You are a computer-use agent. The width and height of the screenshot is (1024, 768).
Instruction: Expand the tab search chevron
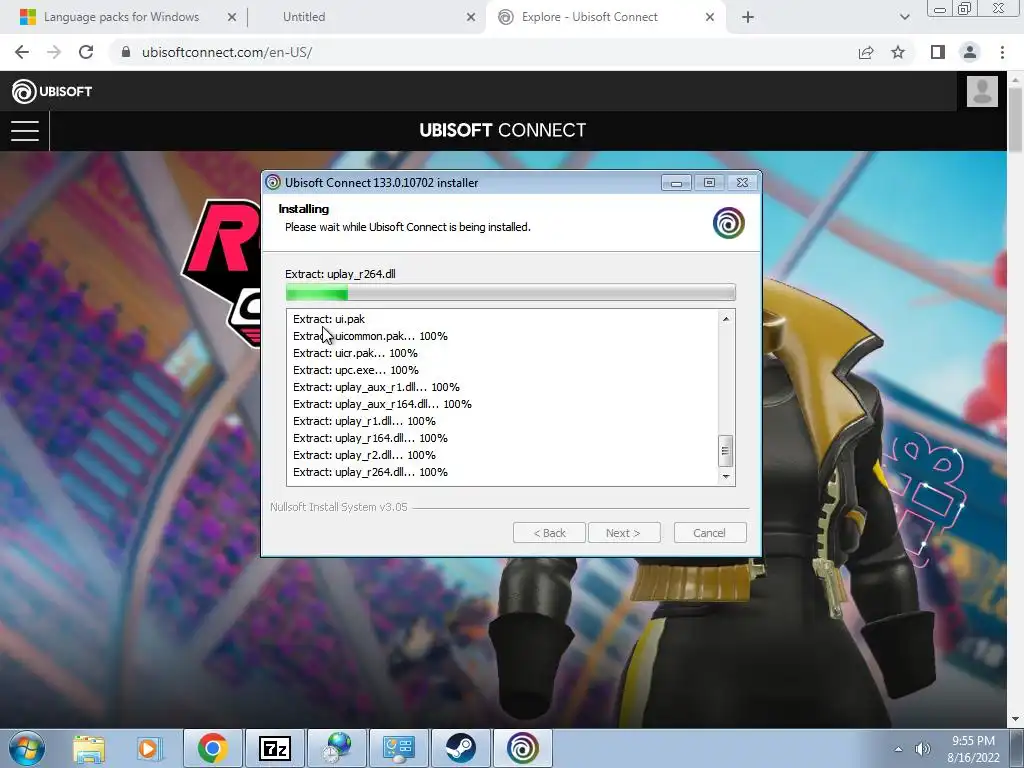[904, 17]
